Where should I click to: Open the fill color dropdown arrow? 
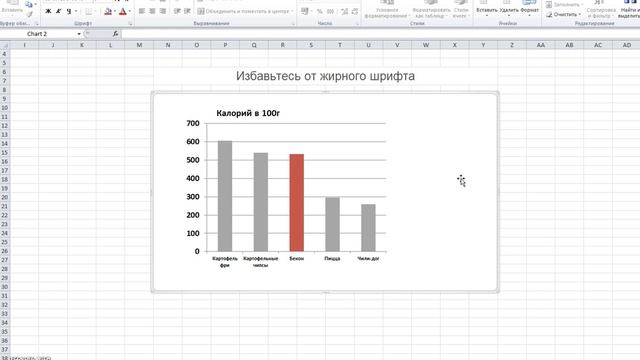115,11
